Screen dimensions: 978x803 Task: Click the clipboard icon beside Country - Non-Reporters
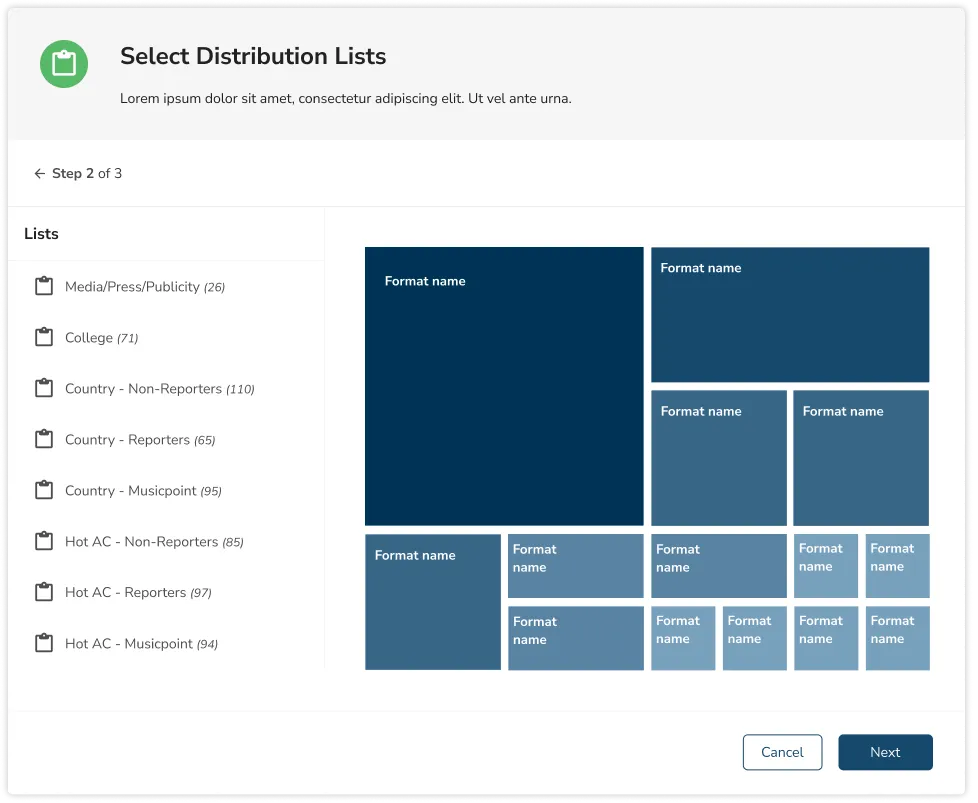coord(44,388)
